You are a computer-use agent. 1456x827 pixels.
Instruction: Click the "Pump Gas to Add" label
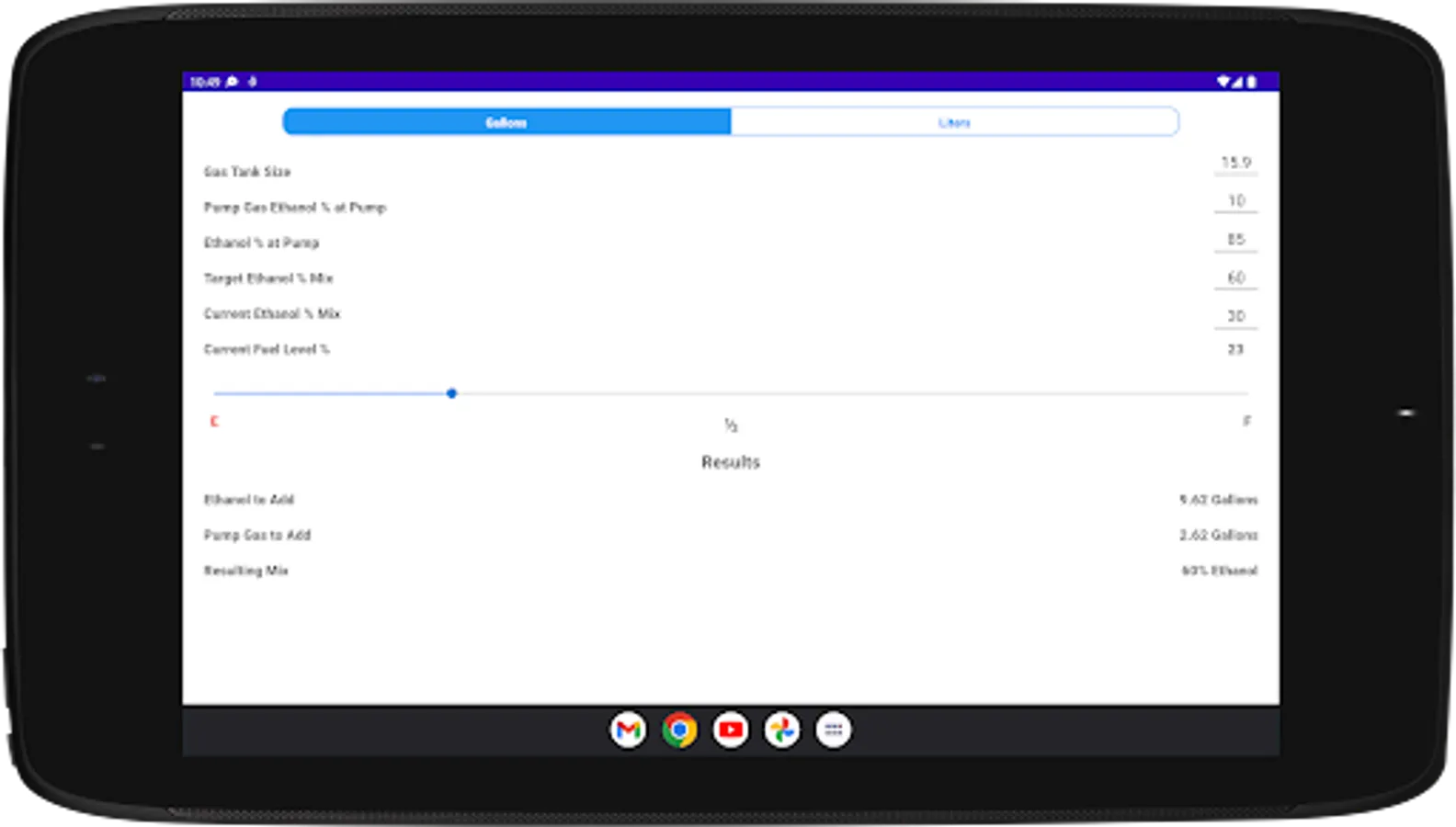click(x=257, y=536)
